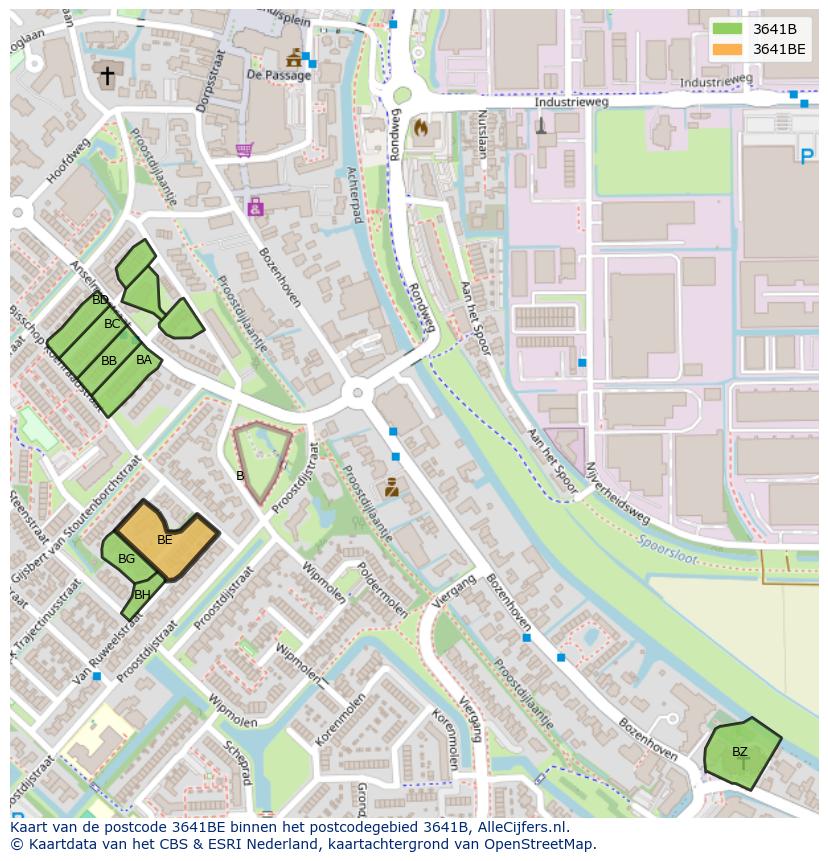828x861 pixels.
Task: Click the brown police officer icon
Action: click(391, 488)
